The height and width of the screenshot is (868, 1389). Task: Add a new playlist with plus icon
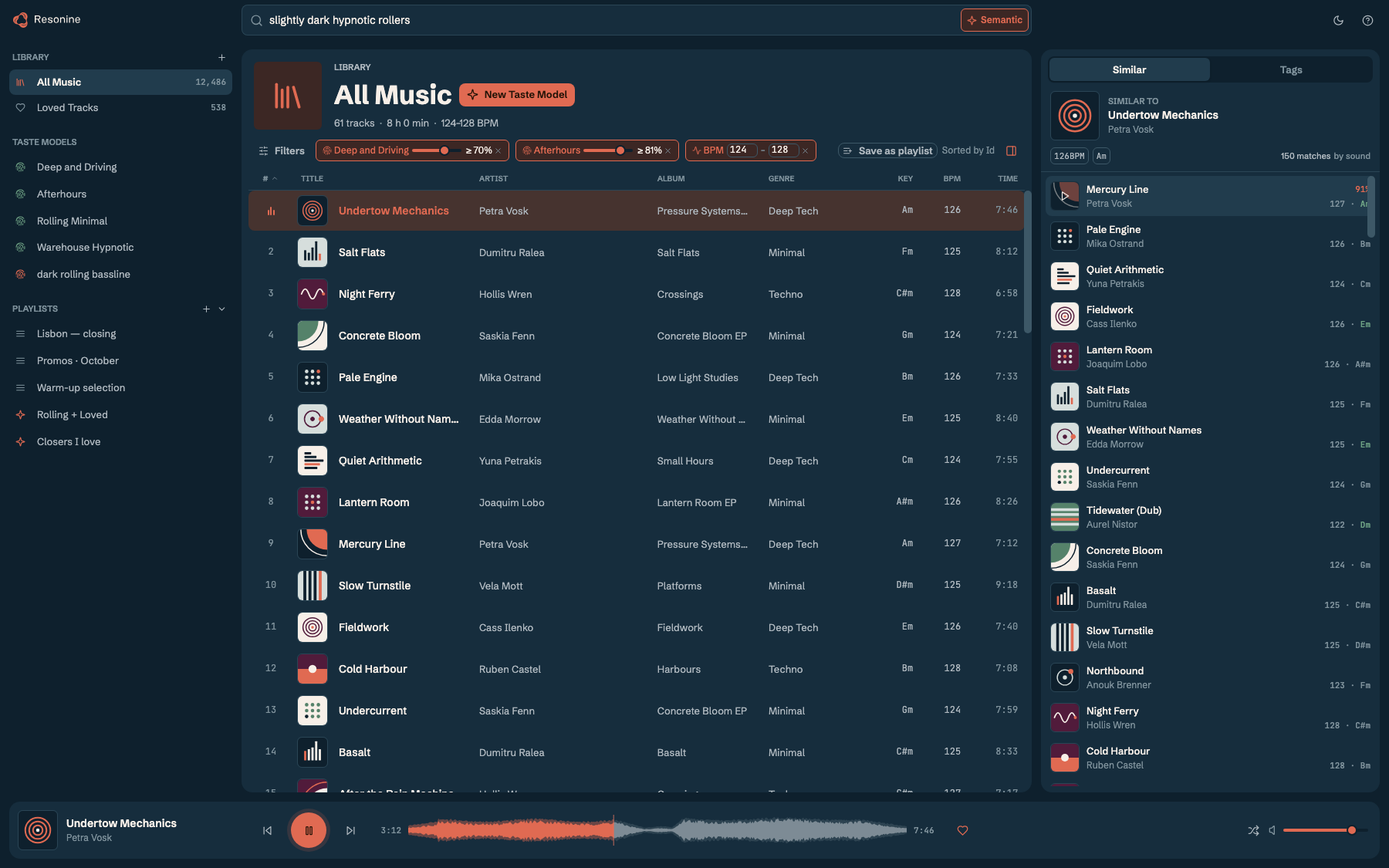click(206, 309)
